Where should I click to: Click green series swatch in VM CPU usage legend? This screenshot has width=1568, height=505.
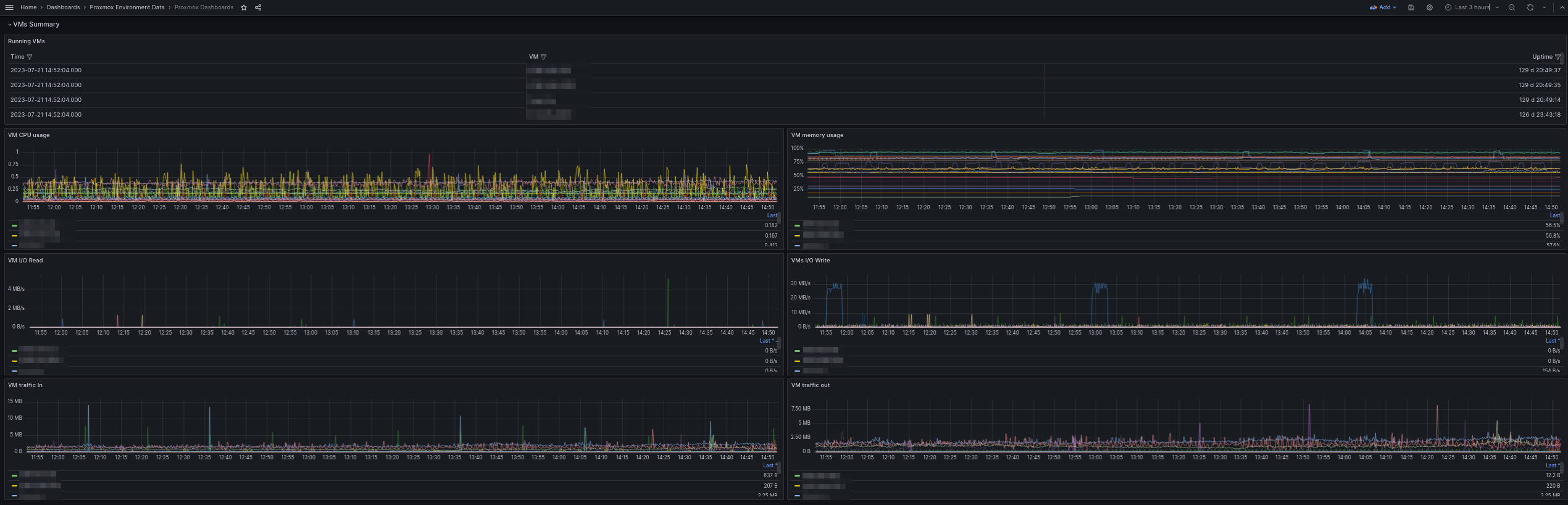14,226
